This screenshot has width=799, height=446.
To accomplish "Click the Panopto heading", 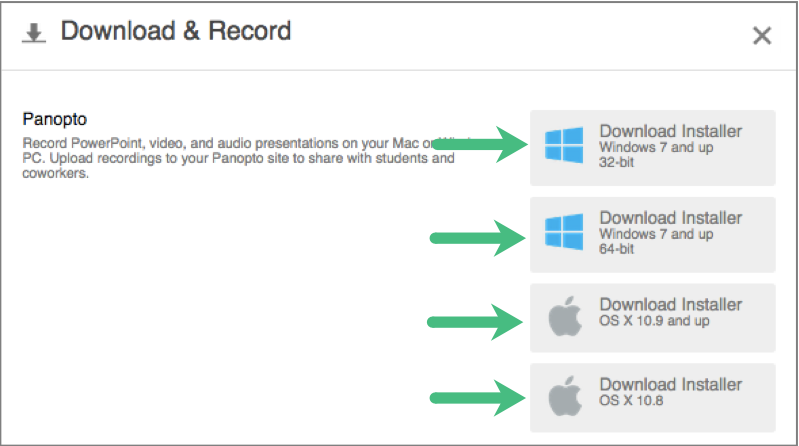I will (x=55, y=119).
